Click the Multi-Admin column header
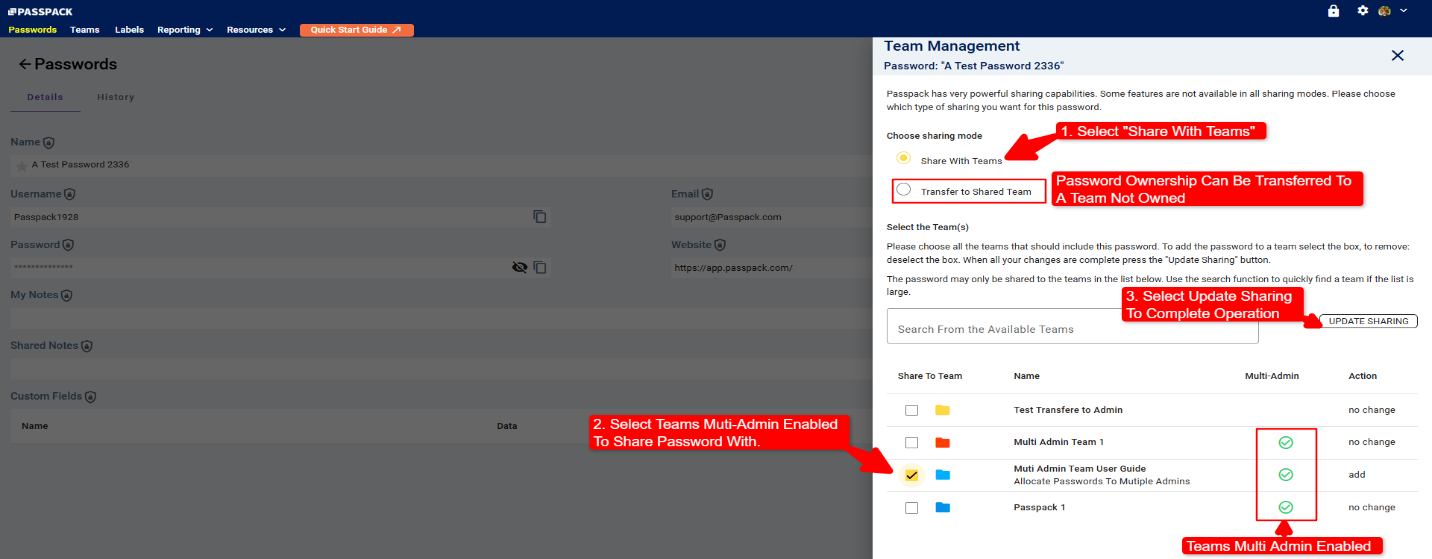Image resolution: width=1432 pixels, height=559 pixels. click(x=1270, y=376)
